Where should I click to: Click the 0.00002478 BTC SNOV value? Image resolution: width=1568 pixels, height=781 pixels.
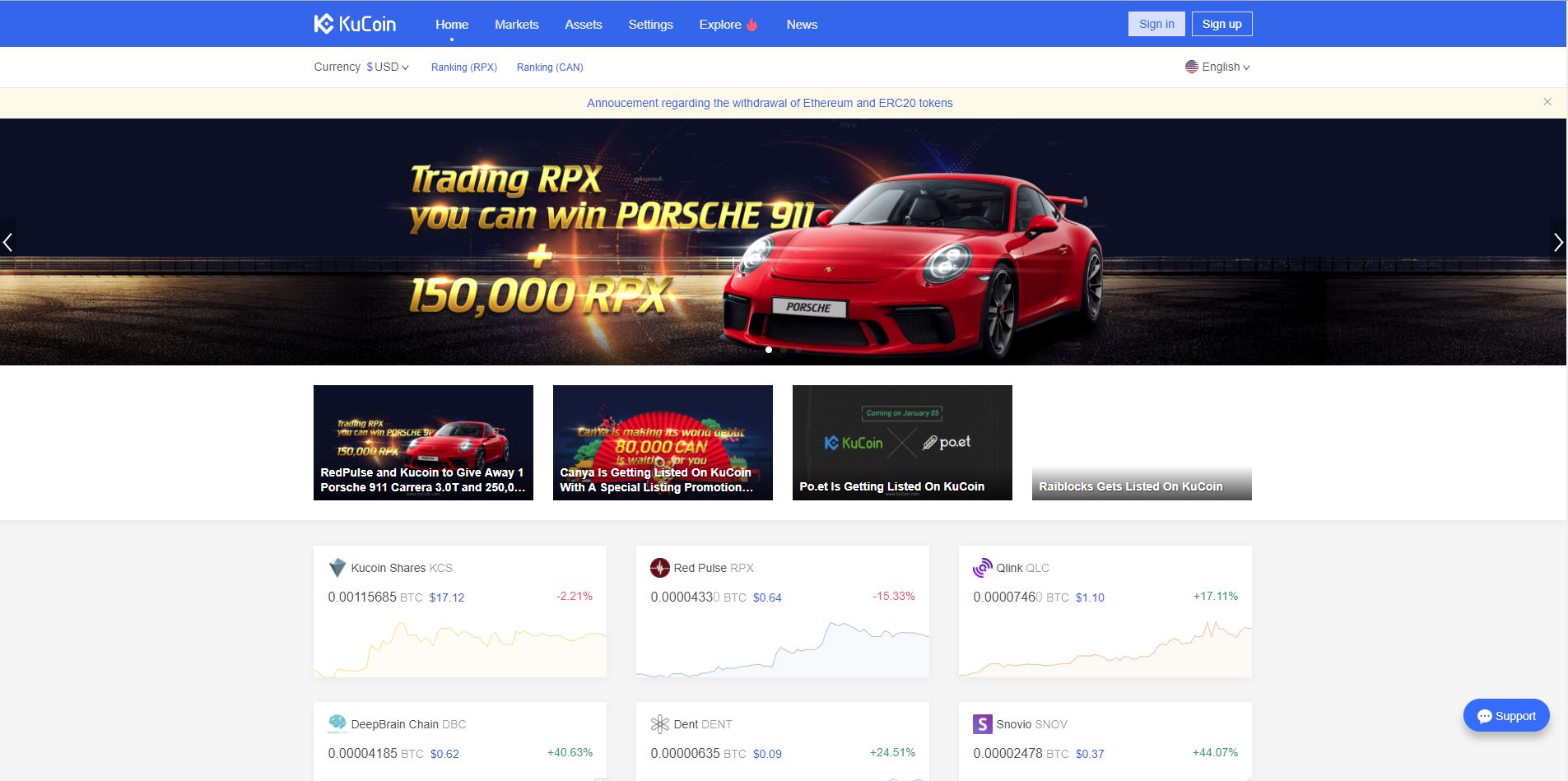coord(1021,753)
